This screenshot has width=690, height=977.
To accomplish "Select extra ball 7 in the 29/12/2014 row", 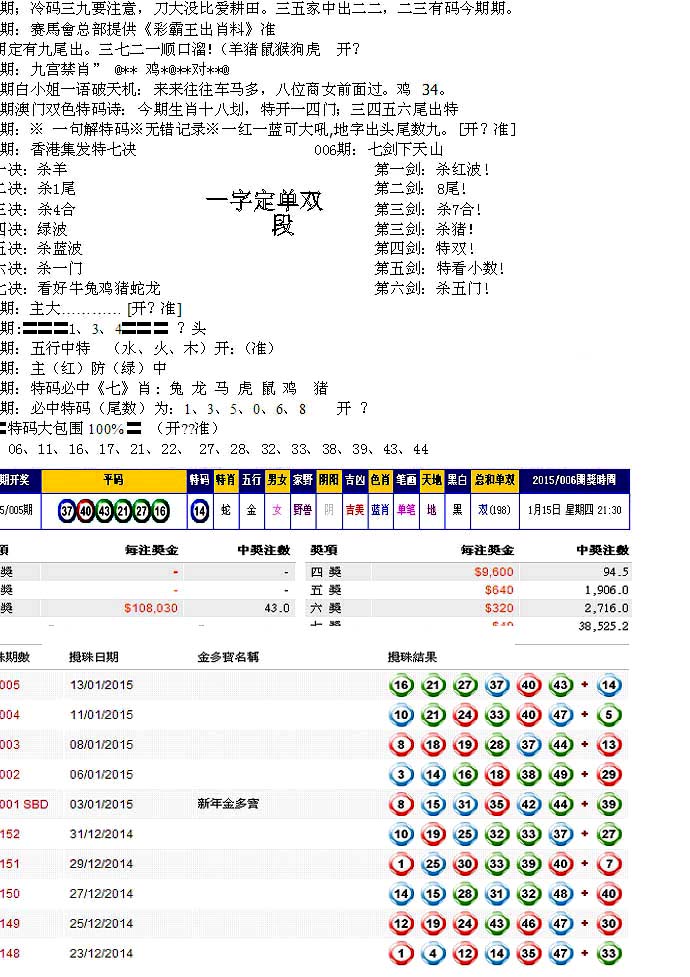I will [608, 864].
